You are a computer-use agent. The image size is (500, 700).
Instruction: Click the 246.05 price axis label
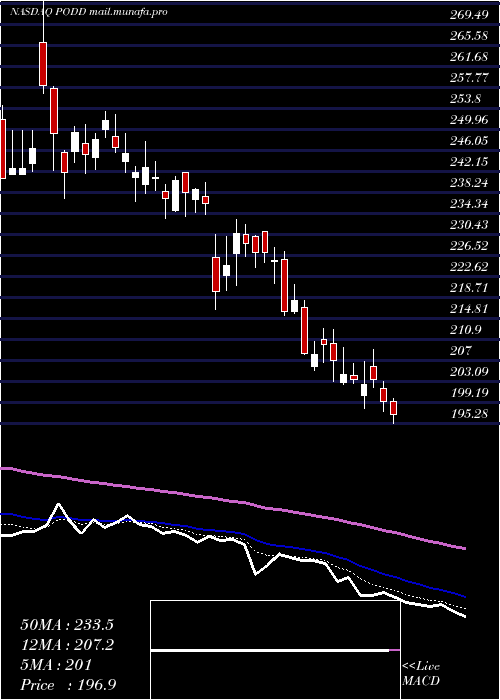point(469,141)
